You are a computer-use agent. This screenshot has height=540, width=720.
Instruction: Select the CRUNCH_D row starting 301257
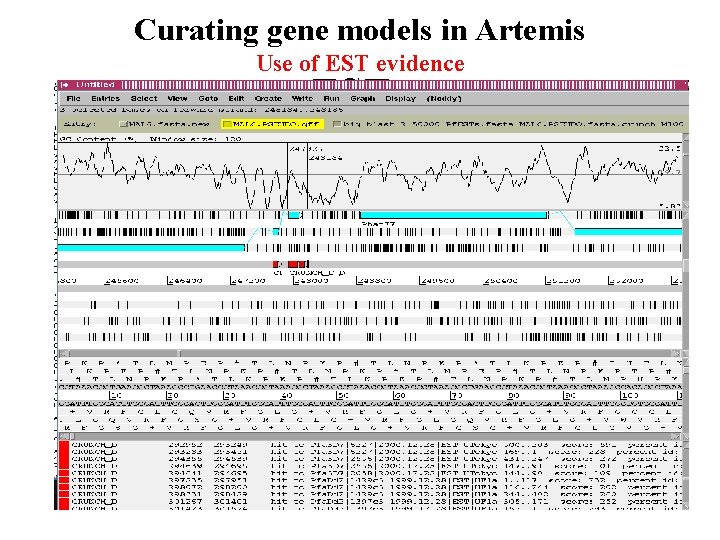370,501
